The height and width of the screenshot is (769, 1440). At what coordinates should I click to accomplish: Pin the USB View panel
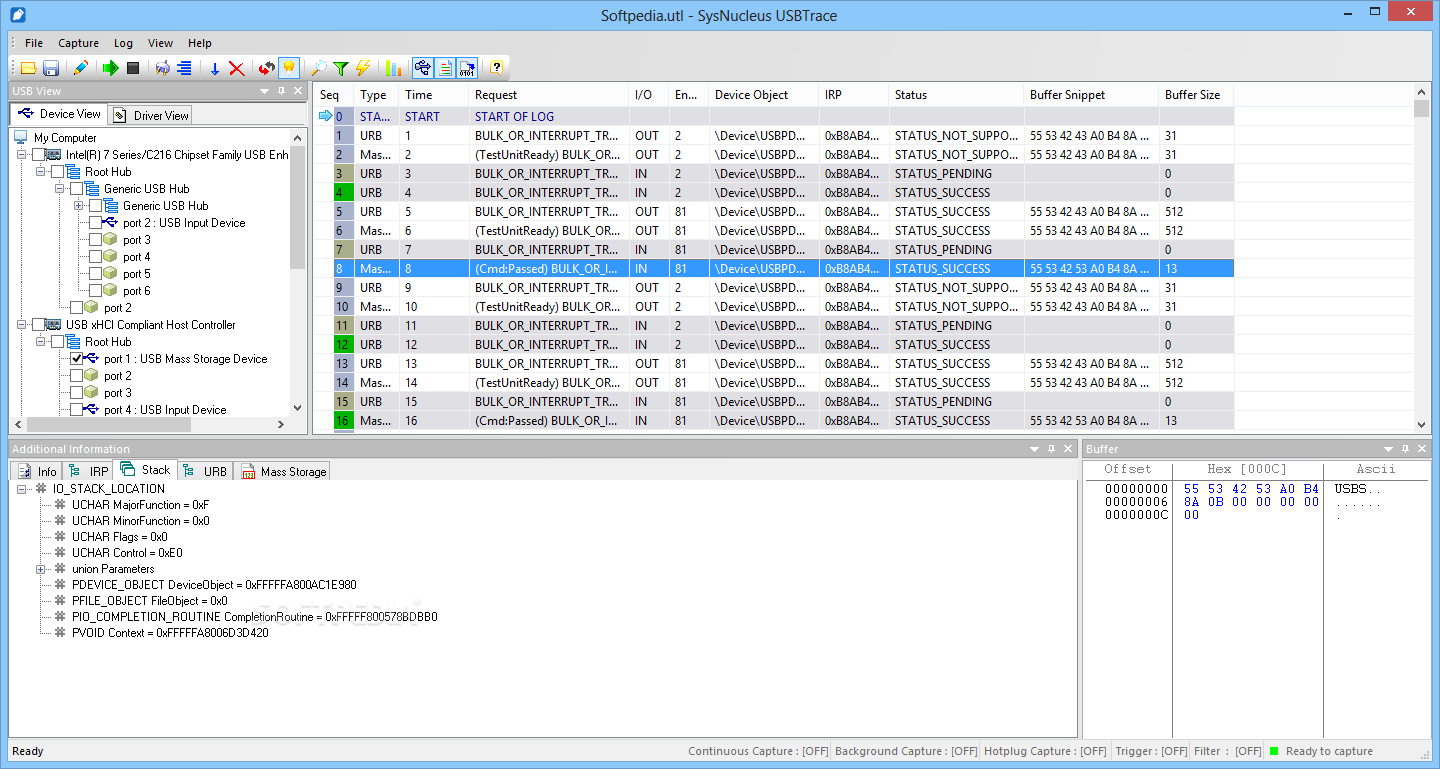[x=281, y=91]
